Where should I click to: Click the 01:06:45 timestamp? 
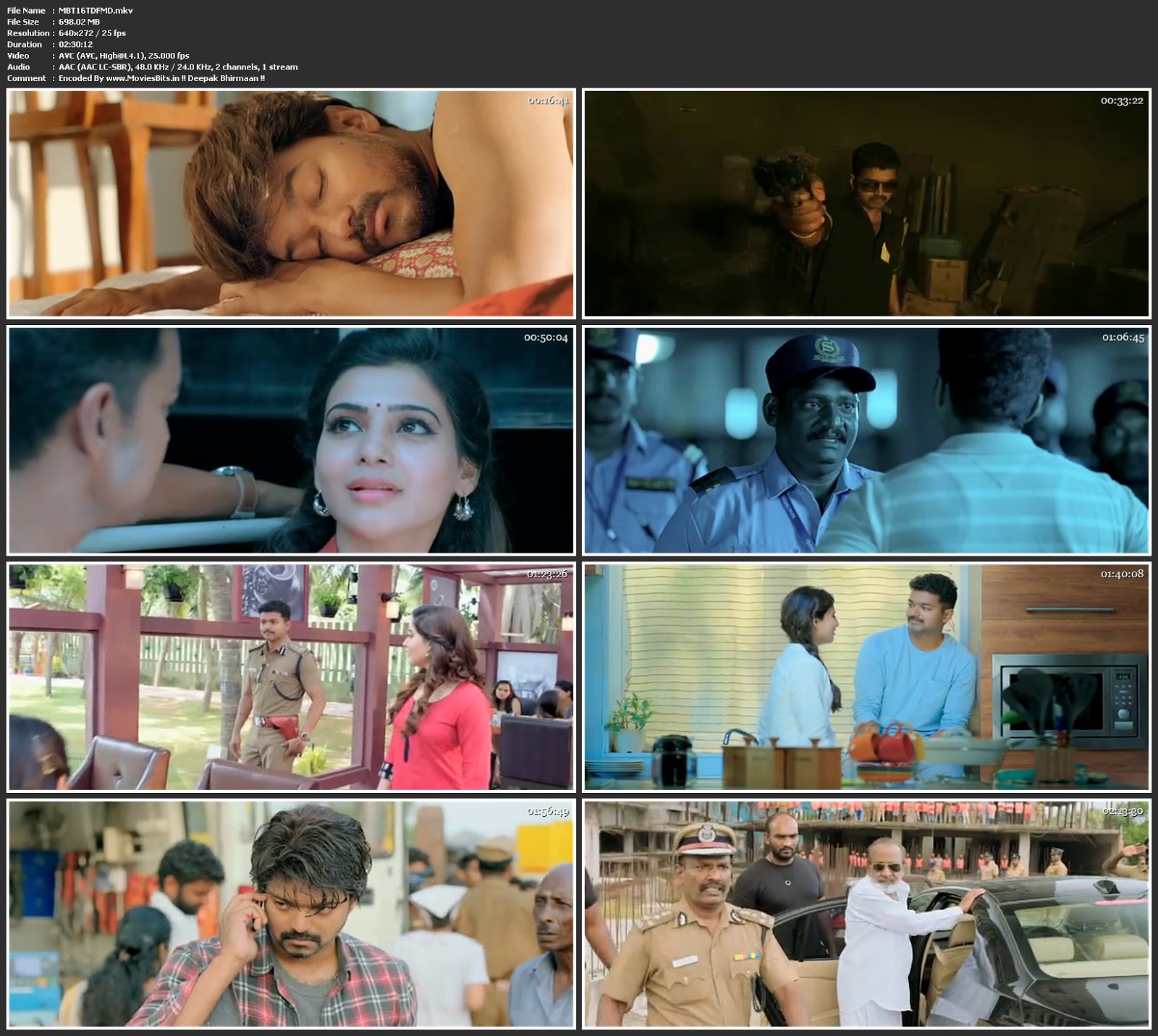pyautogui.click(x=1123, y=338)
